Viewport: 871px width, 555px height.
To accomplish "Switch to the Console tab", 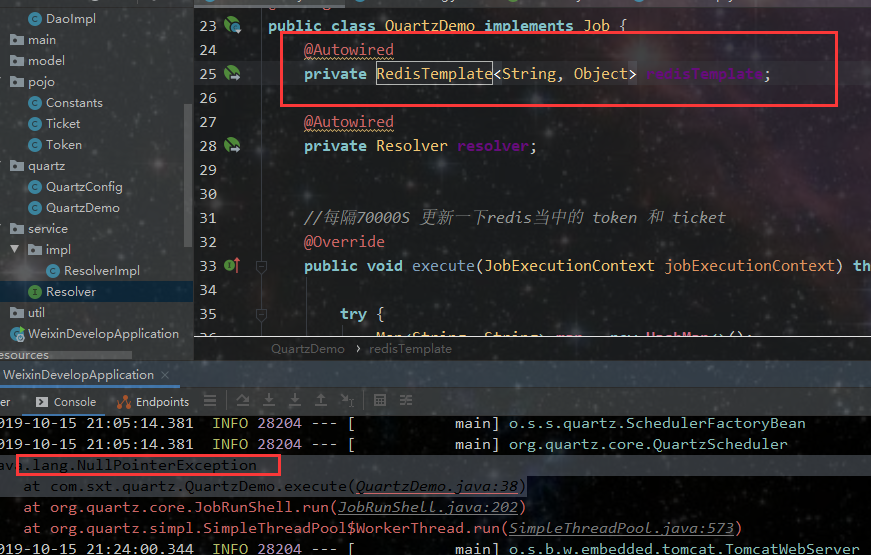I will [x=66, y=402].
